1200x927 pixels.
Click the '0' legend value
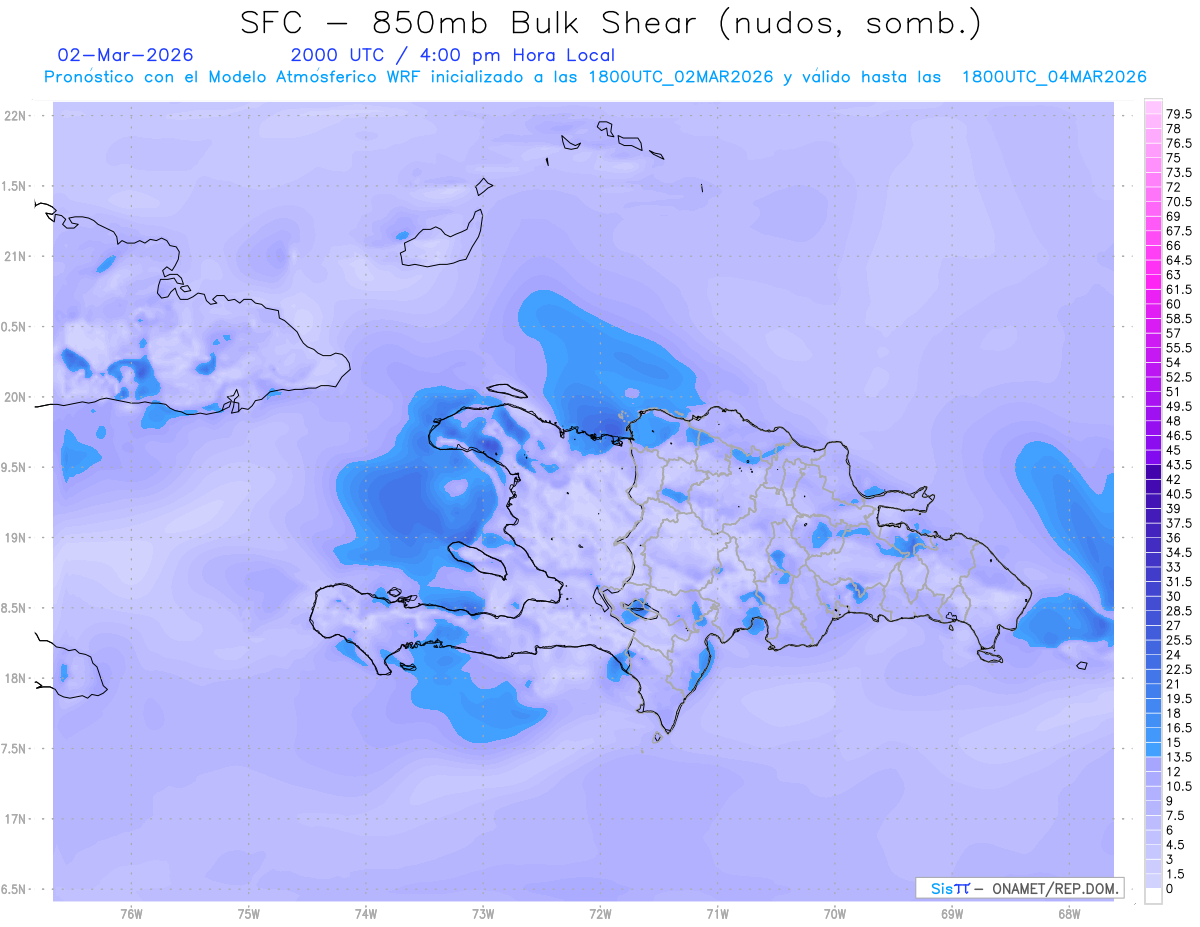tap(1169, 888)
